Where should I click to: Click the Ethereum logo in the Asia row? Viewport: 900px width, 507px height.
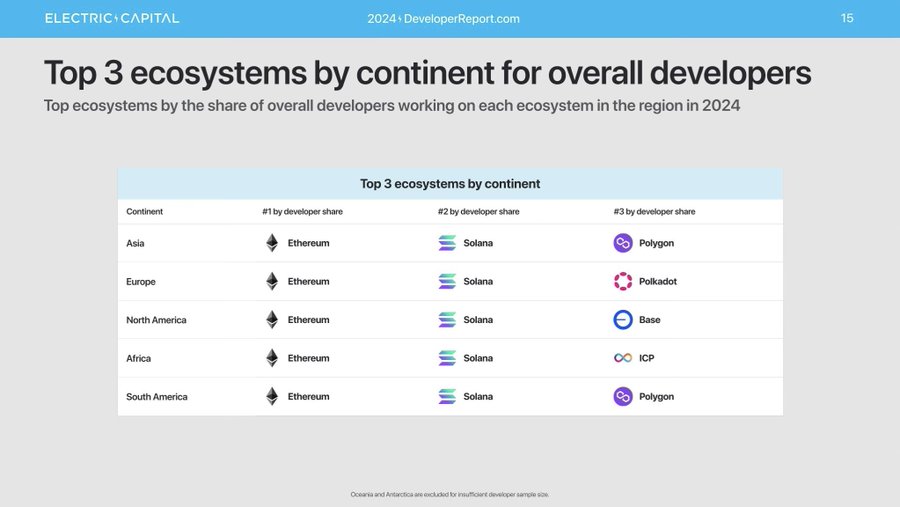point(272,243)
